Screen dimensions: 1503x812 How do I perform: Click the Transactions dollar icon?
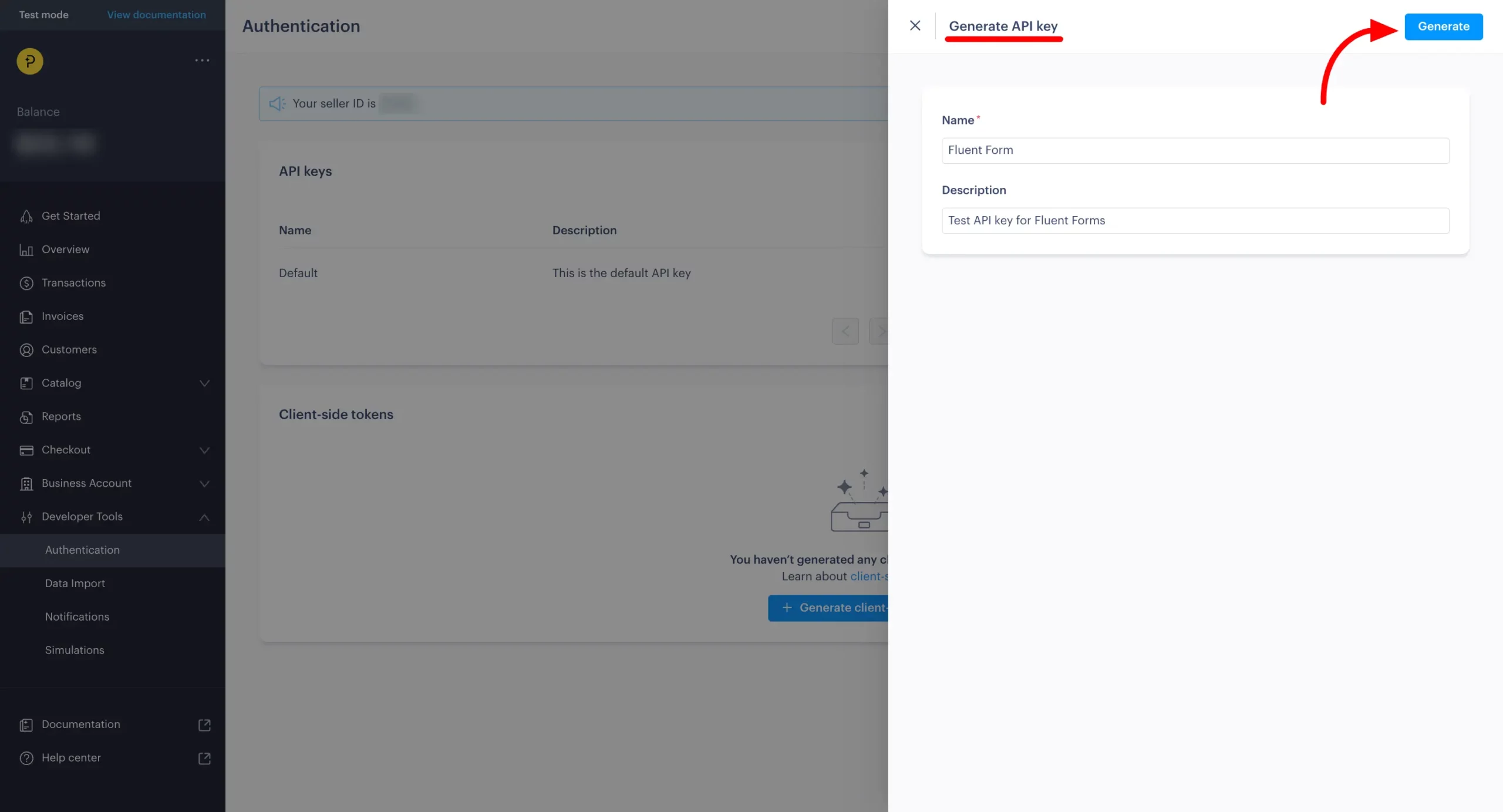[26, 283]
